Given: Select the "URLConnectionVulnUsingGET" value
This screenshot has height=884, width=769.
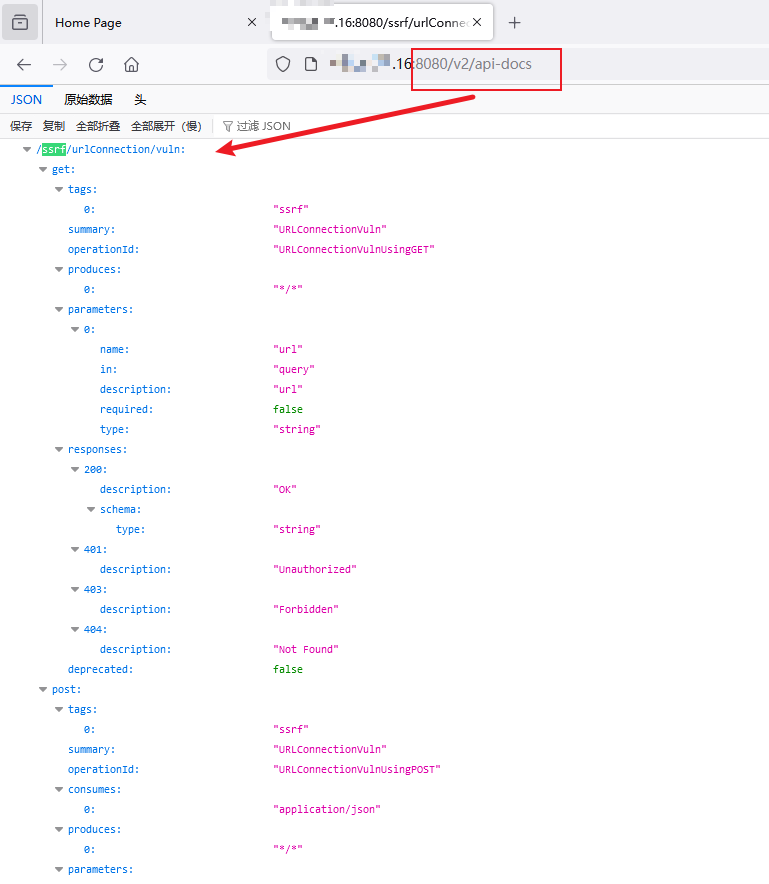Looking at the screenshot, I should [354, 249].
